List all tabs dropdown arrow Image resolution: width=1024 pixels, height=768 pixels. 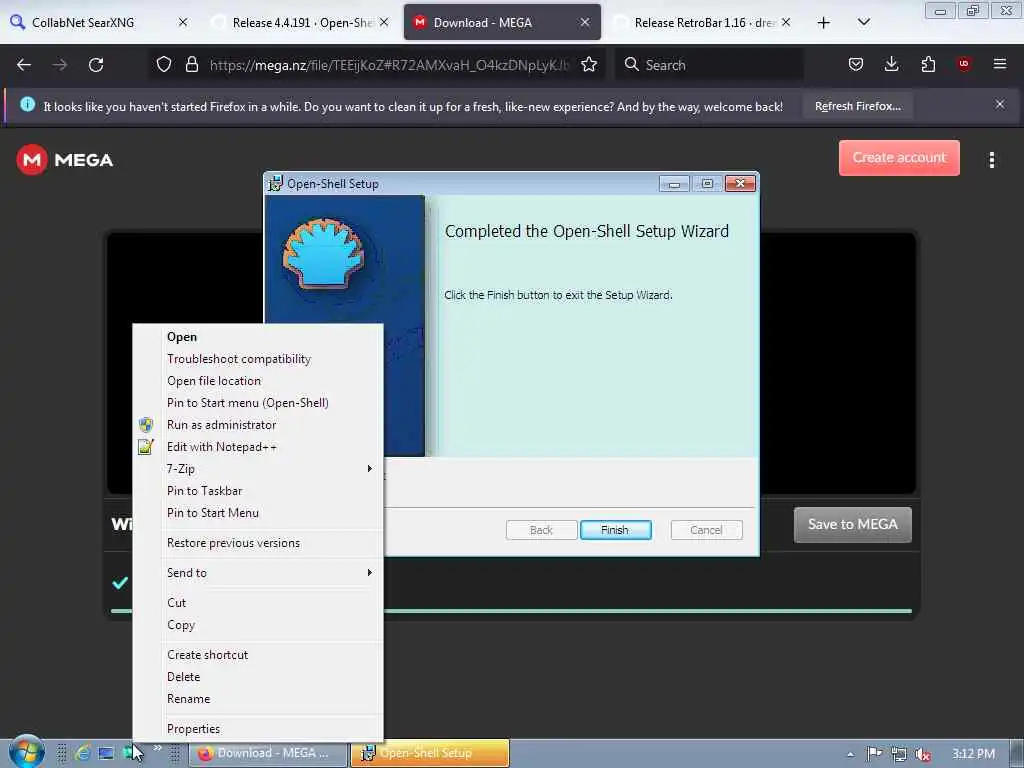click(863, 22)
